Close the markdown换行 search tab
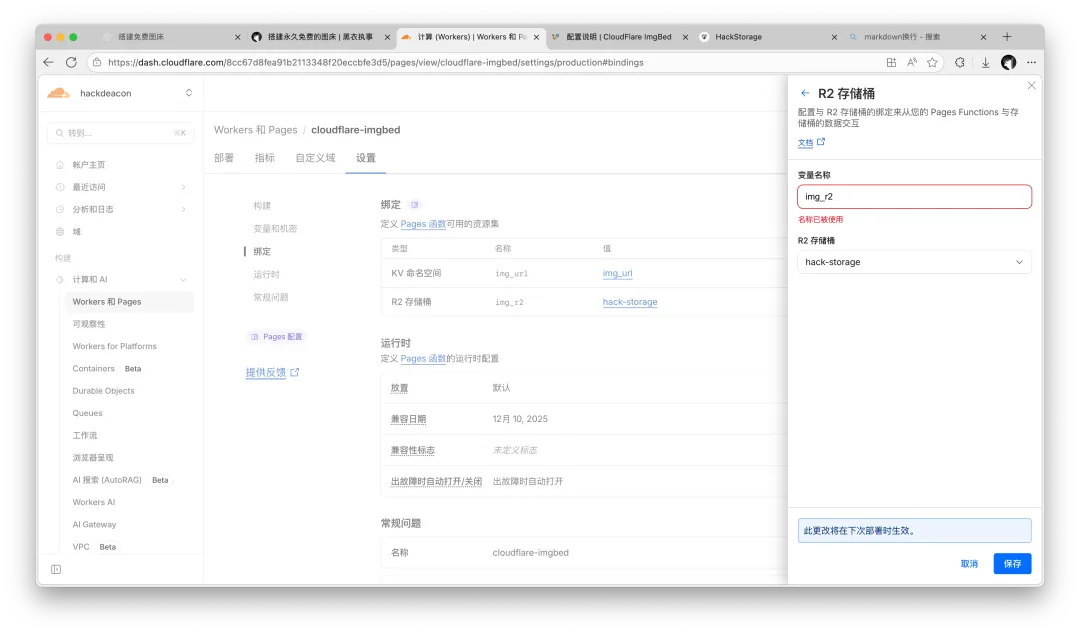Image resolution: width=1080 pixels, height=634 pixels. click(983, 37)
